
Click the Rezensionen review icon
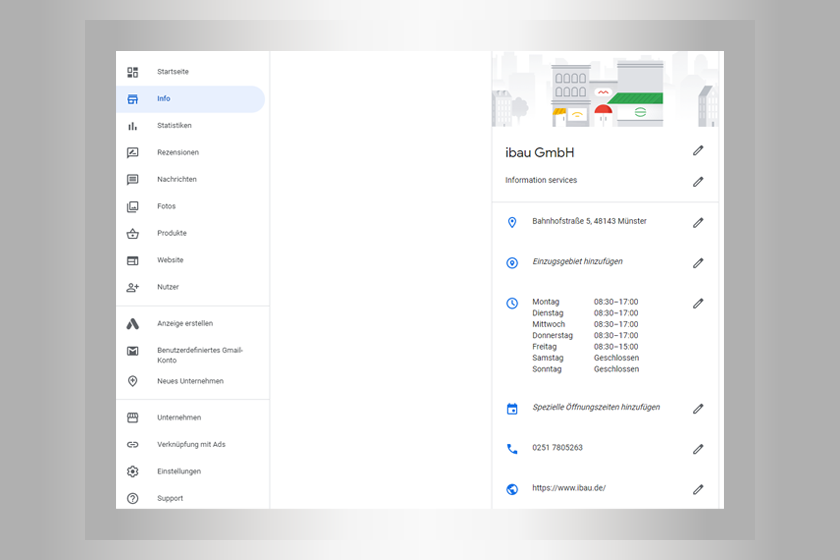(x=132, y=153)
